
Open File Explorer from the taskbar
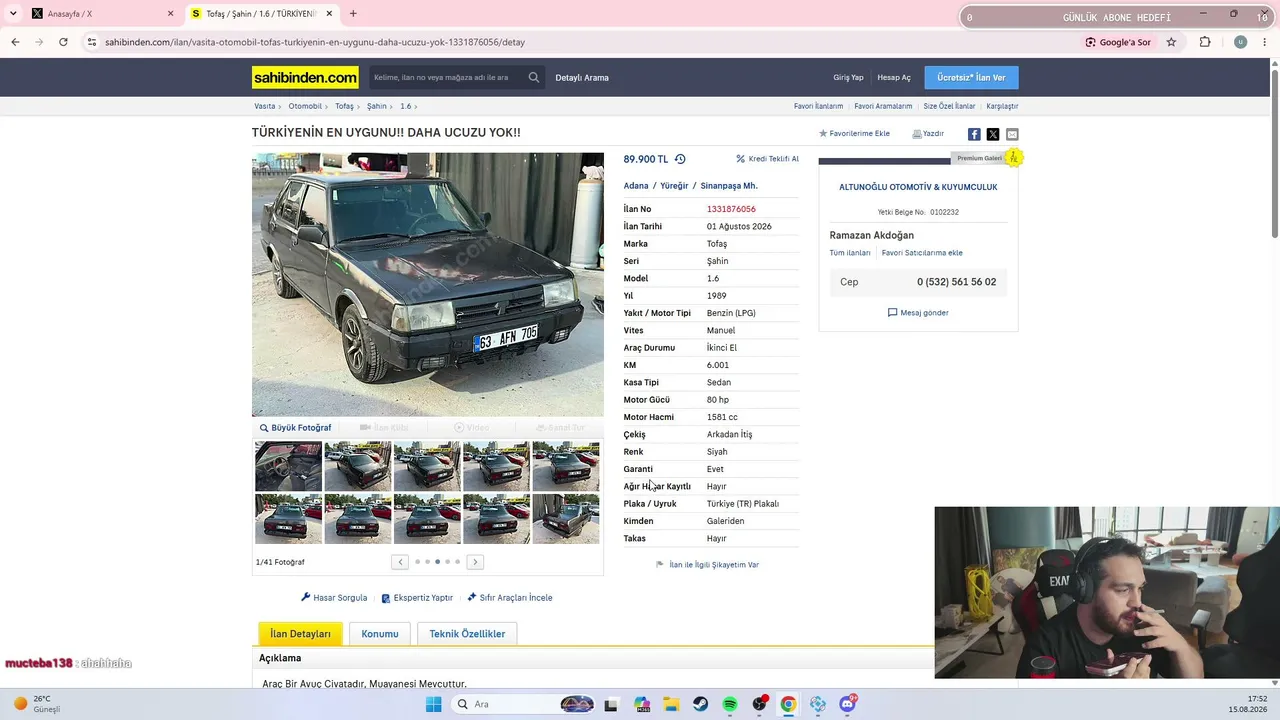(x=671, y=704)
